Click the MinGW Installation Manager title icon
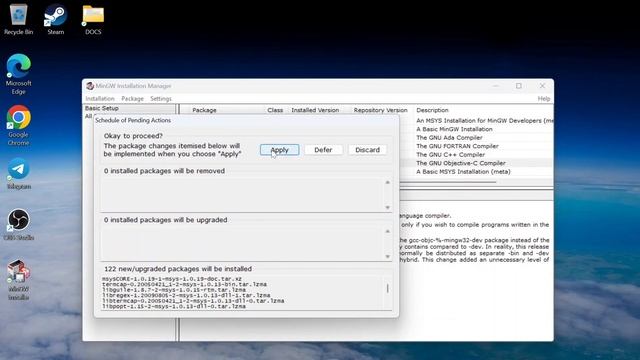The width and height of the screenshot is (640, 360). [90, 86]
